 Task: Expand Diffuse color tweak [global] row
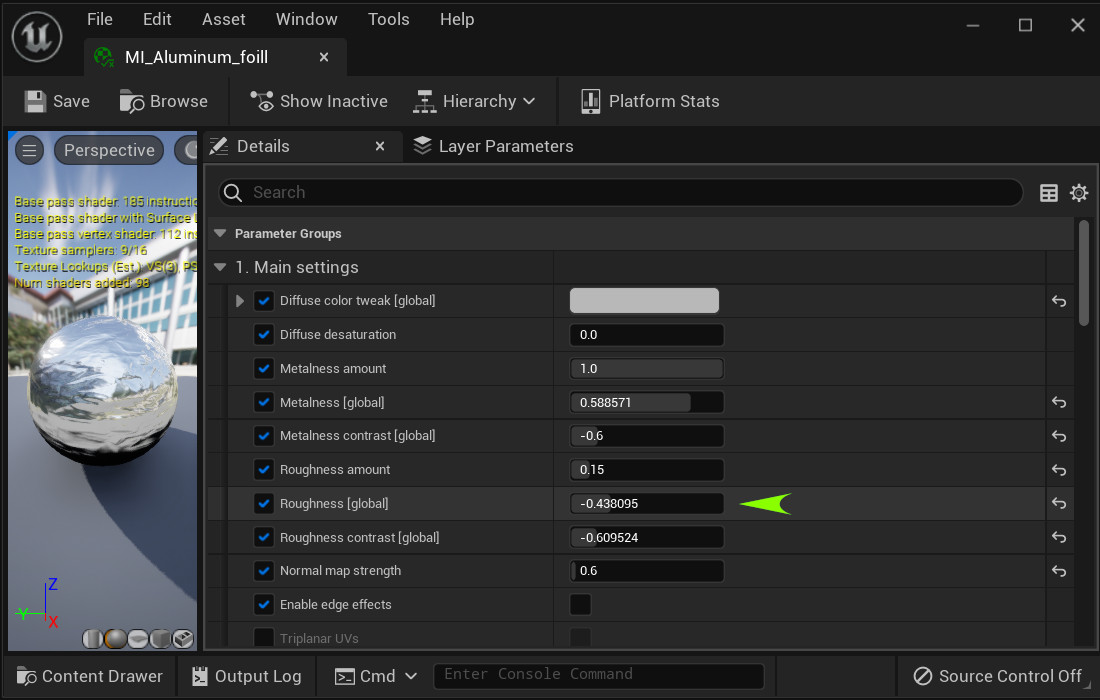point(239,301)
